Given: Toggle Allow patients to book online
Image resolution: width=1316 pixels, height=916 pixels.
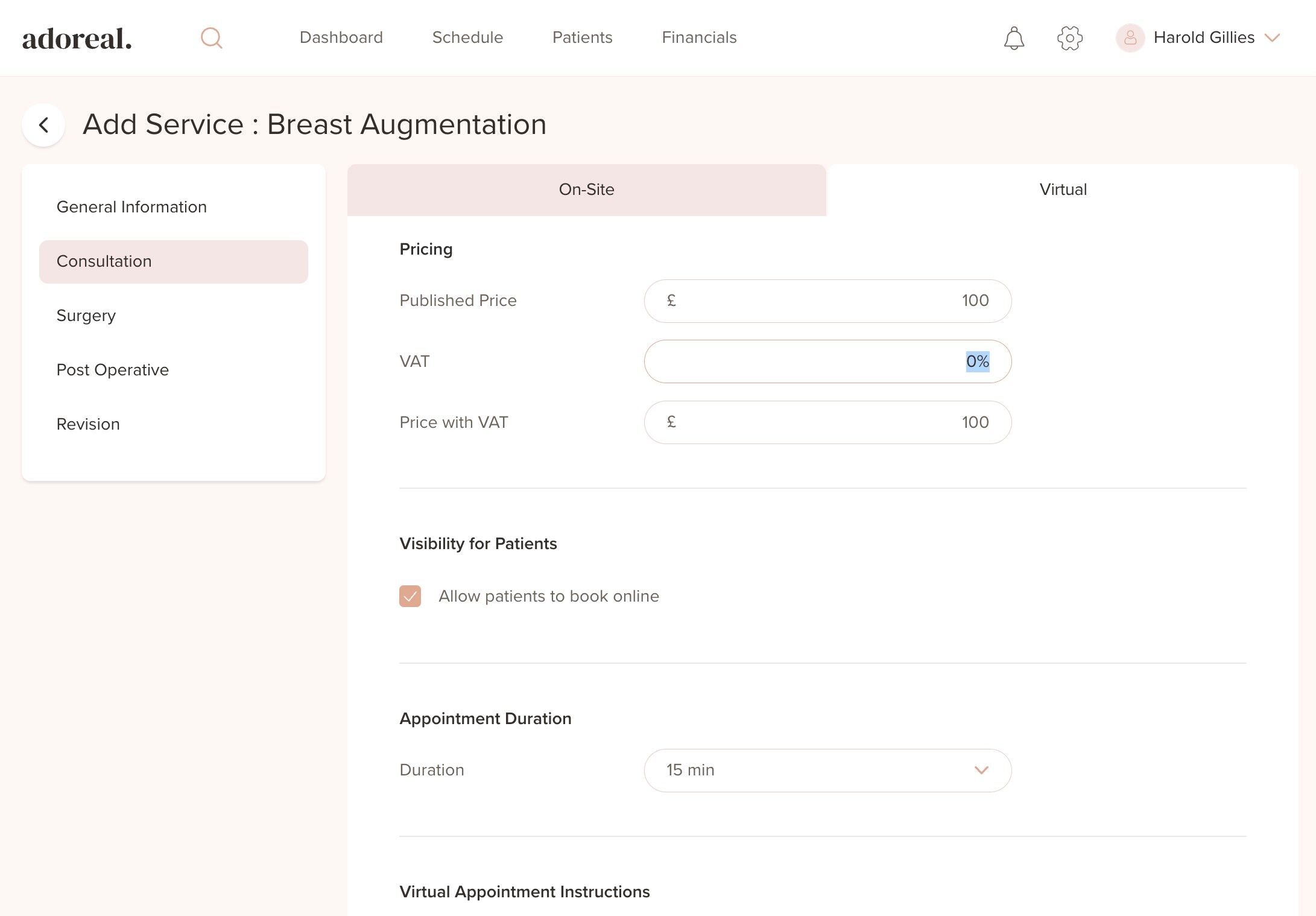Looking at the screenshot, I should 410,596.
